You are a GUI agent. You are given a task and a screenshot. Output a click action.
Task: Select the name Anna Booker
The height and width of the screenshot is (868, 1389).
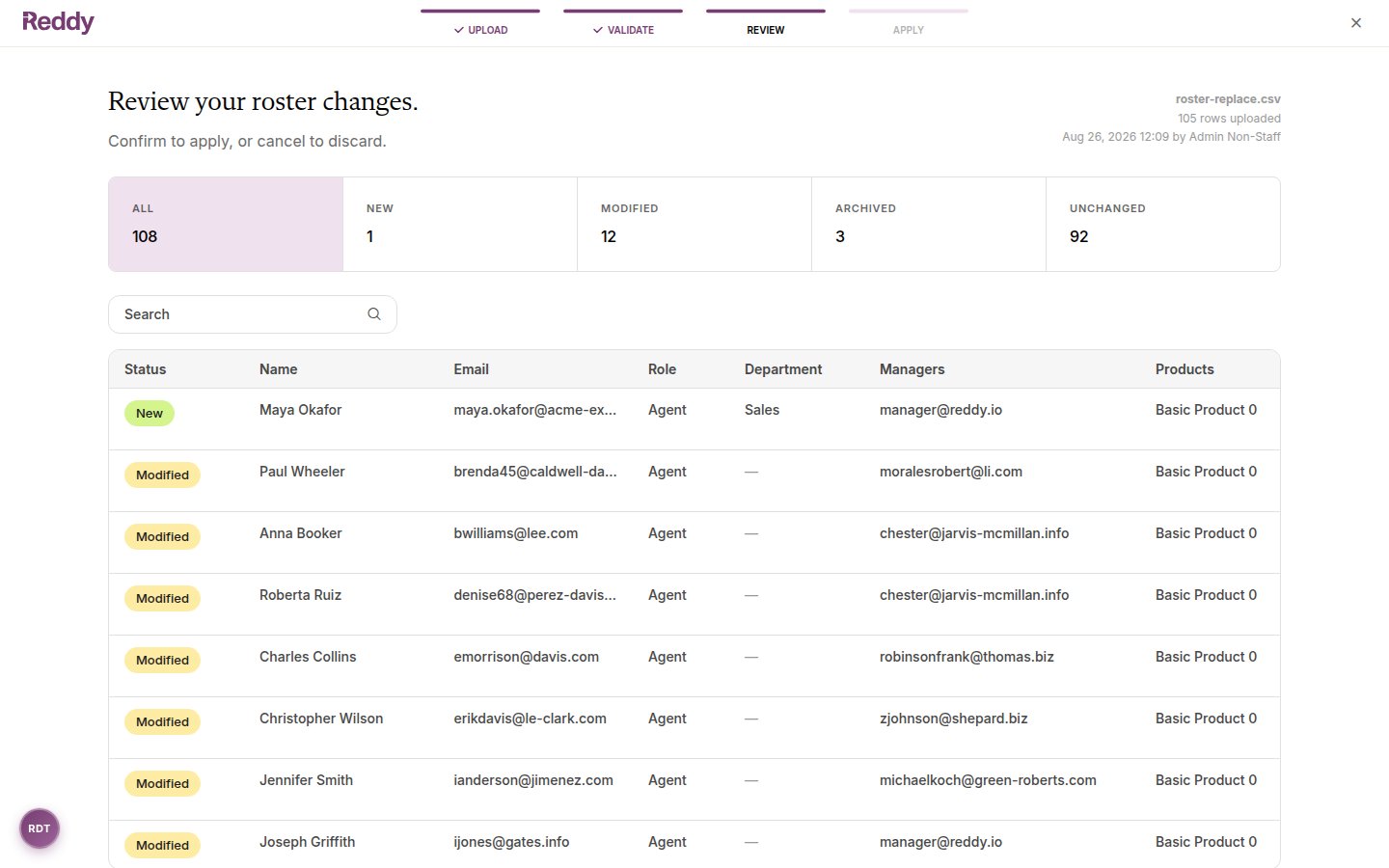301,533
